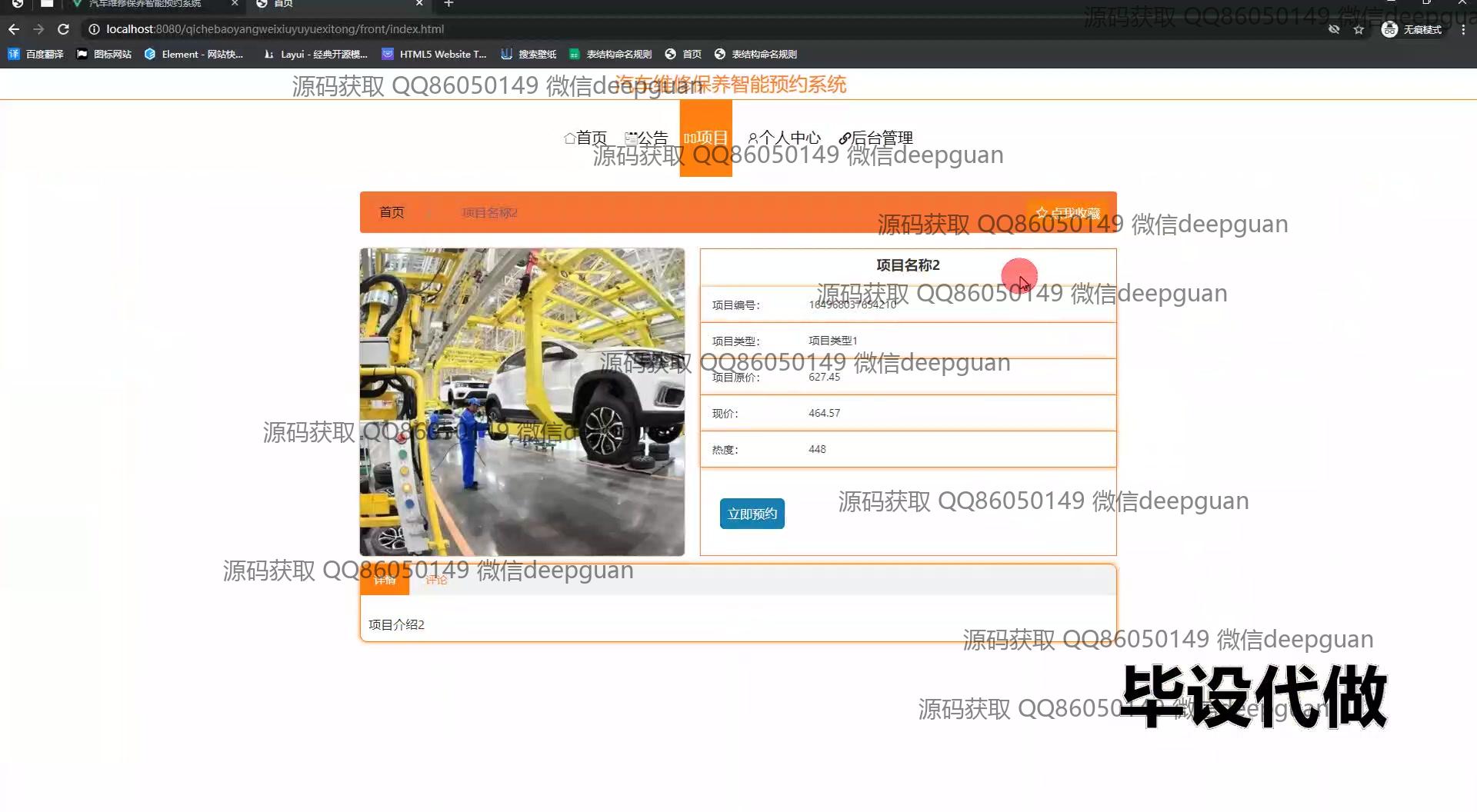
Task: Click the original price 627.45
Action: point(824,377)
